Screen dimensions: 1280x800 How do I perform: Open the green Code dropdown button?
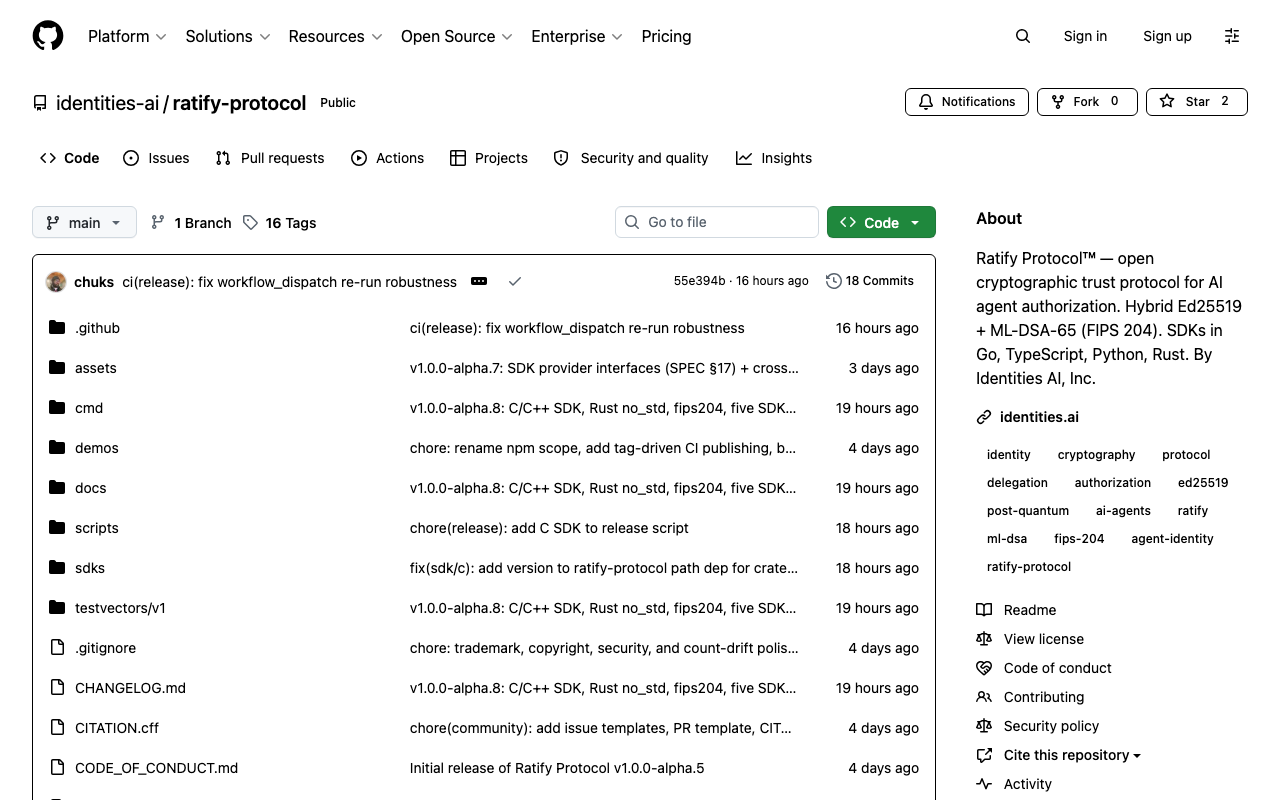881,222
